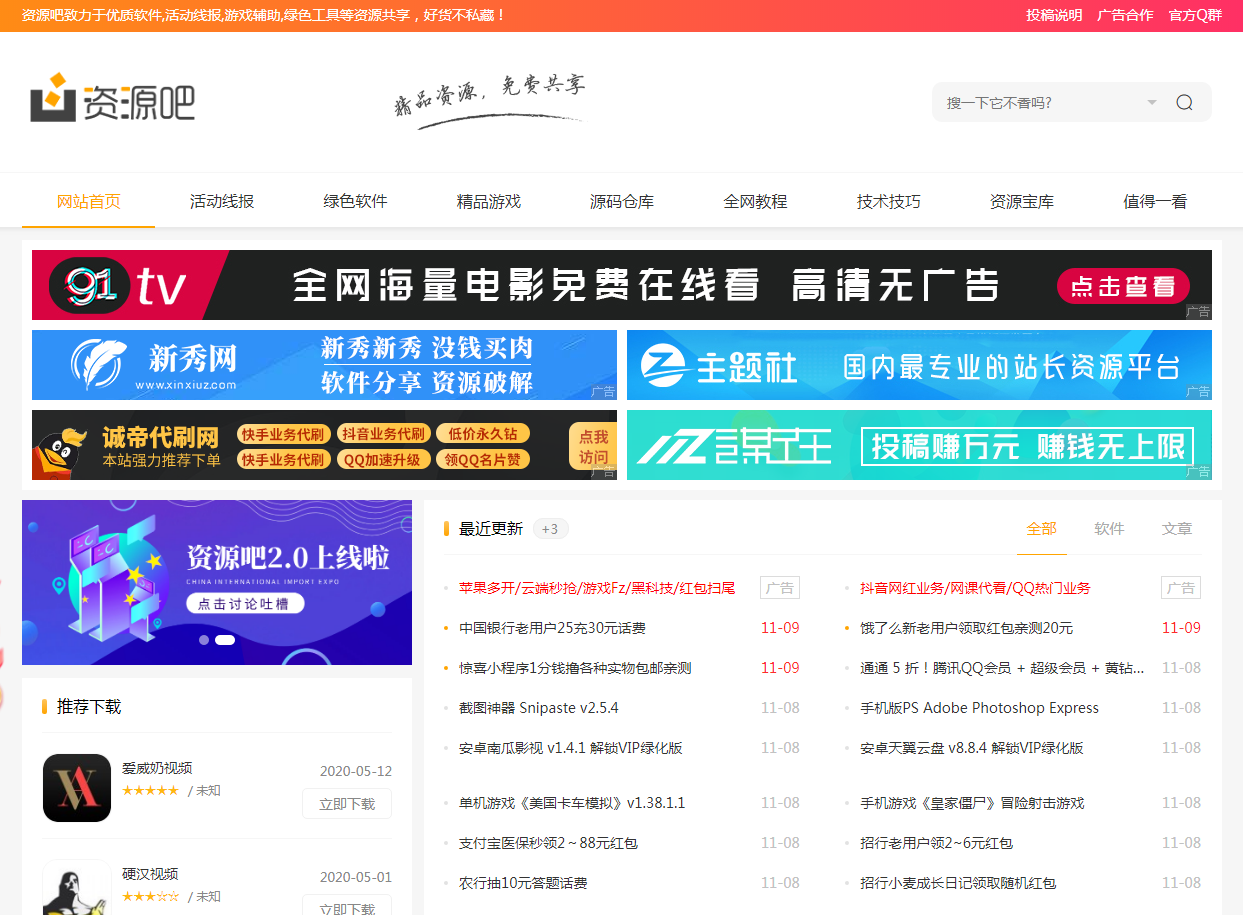Switch to the 文章 tab

pyautogui.click(x=1177, y=528)
